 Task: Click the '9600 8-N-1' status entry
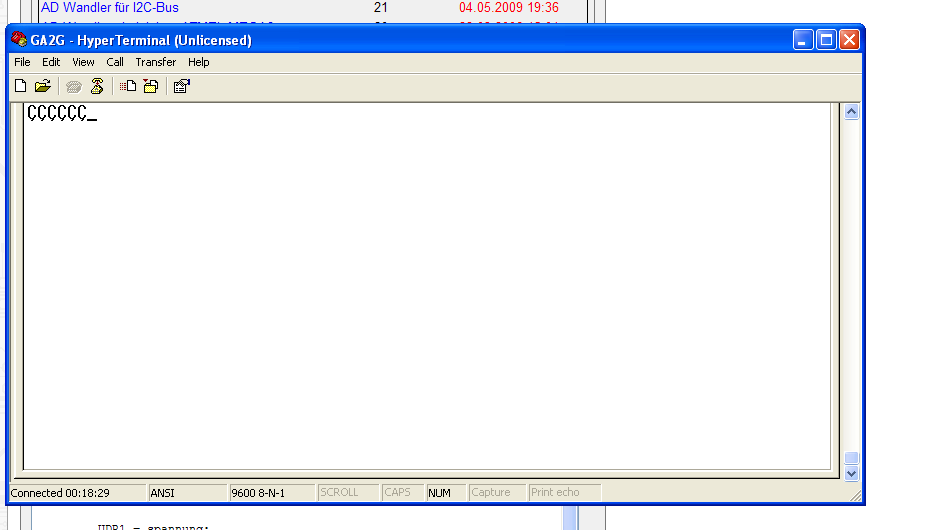pyautogui.click(x=272, y=493)
